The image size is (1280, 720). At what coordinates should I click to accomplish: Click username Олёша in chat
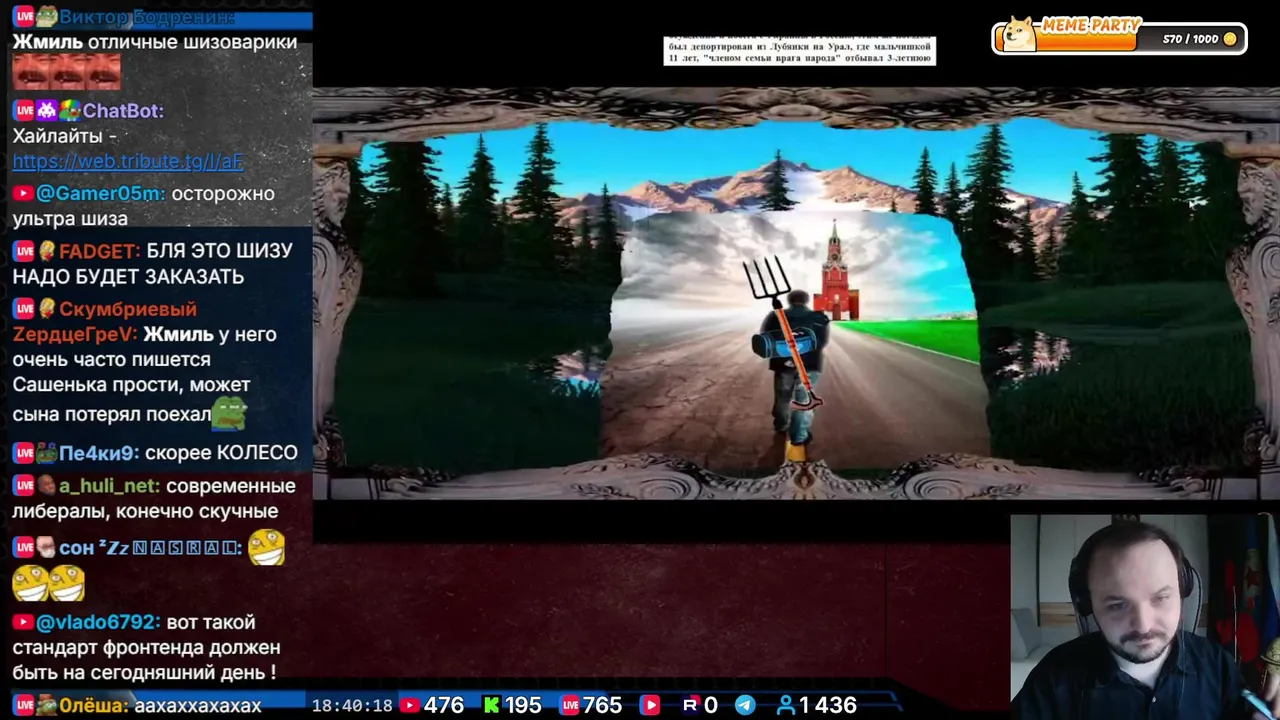coord(93,705)
